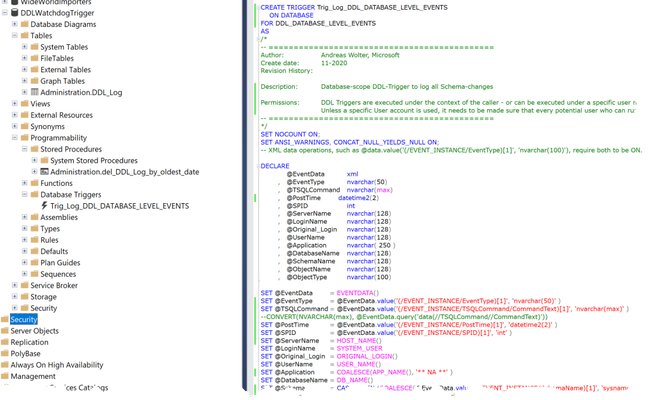Click the SET NOCOUNT ON line

pos(290,134)
